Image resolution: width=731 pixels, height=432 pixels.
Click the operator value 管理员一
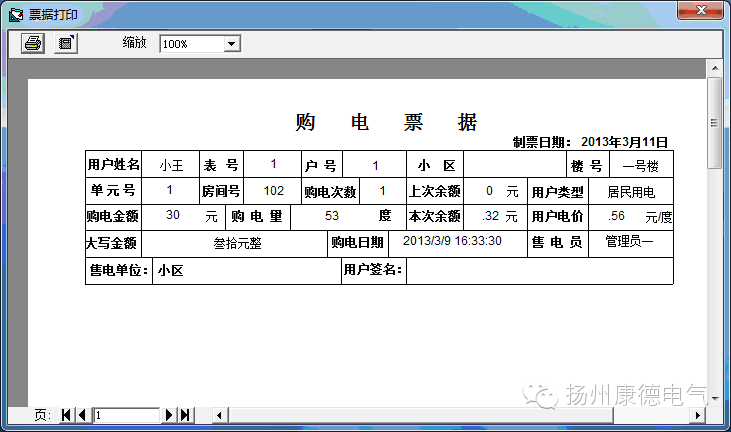(x=629, y=241)
